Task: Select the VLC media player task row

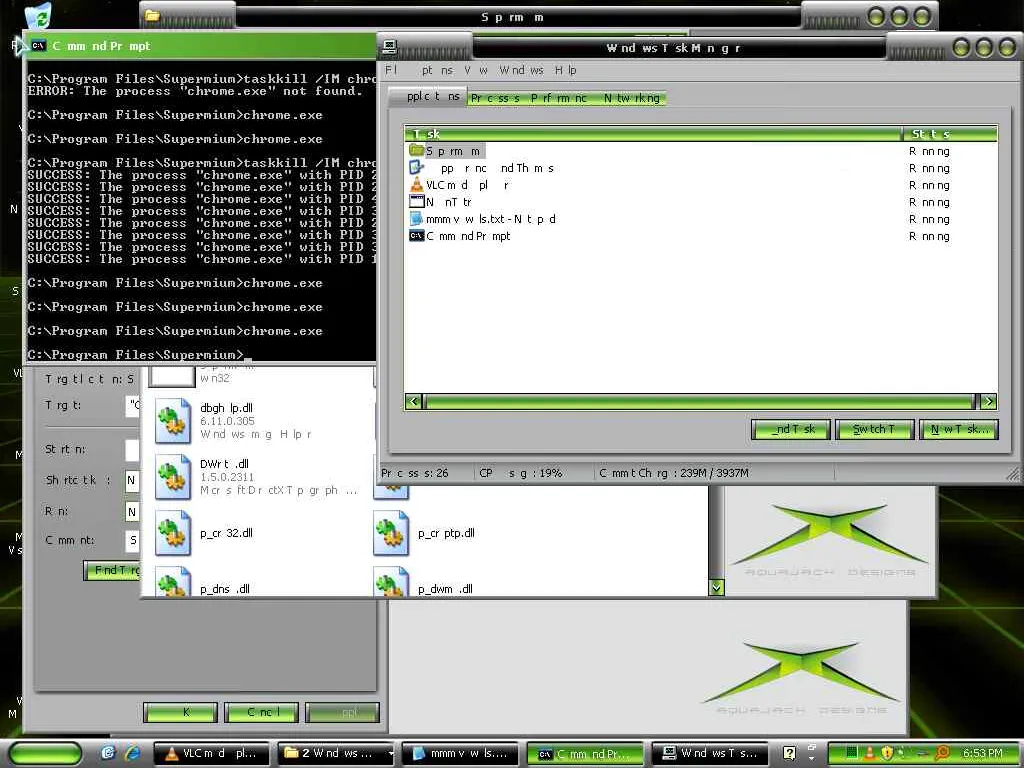Action: click(701, 185)
